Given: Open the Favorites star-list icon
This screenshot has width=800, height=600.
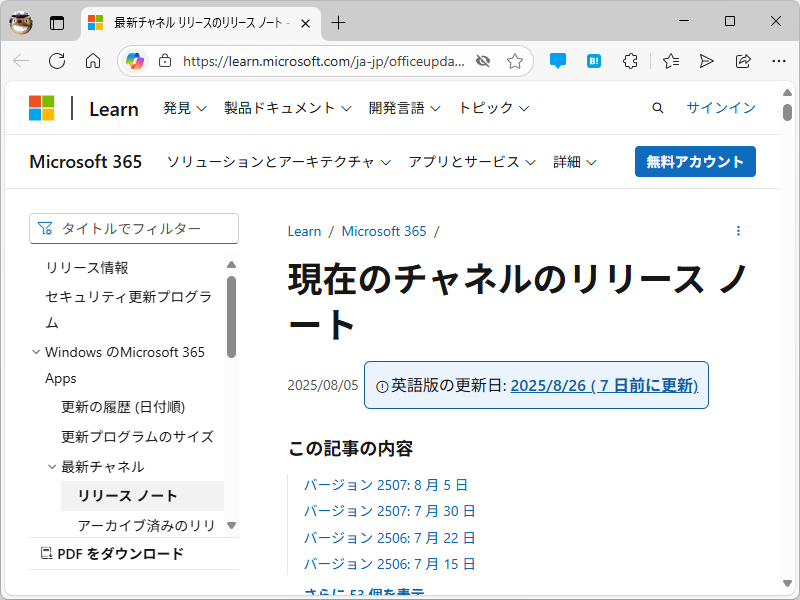Looking at the screenshot, I should [670, 61].
